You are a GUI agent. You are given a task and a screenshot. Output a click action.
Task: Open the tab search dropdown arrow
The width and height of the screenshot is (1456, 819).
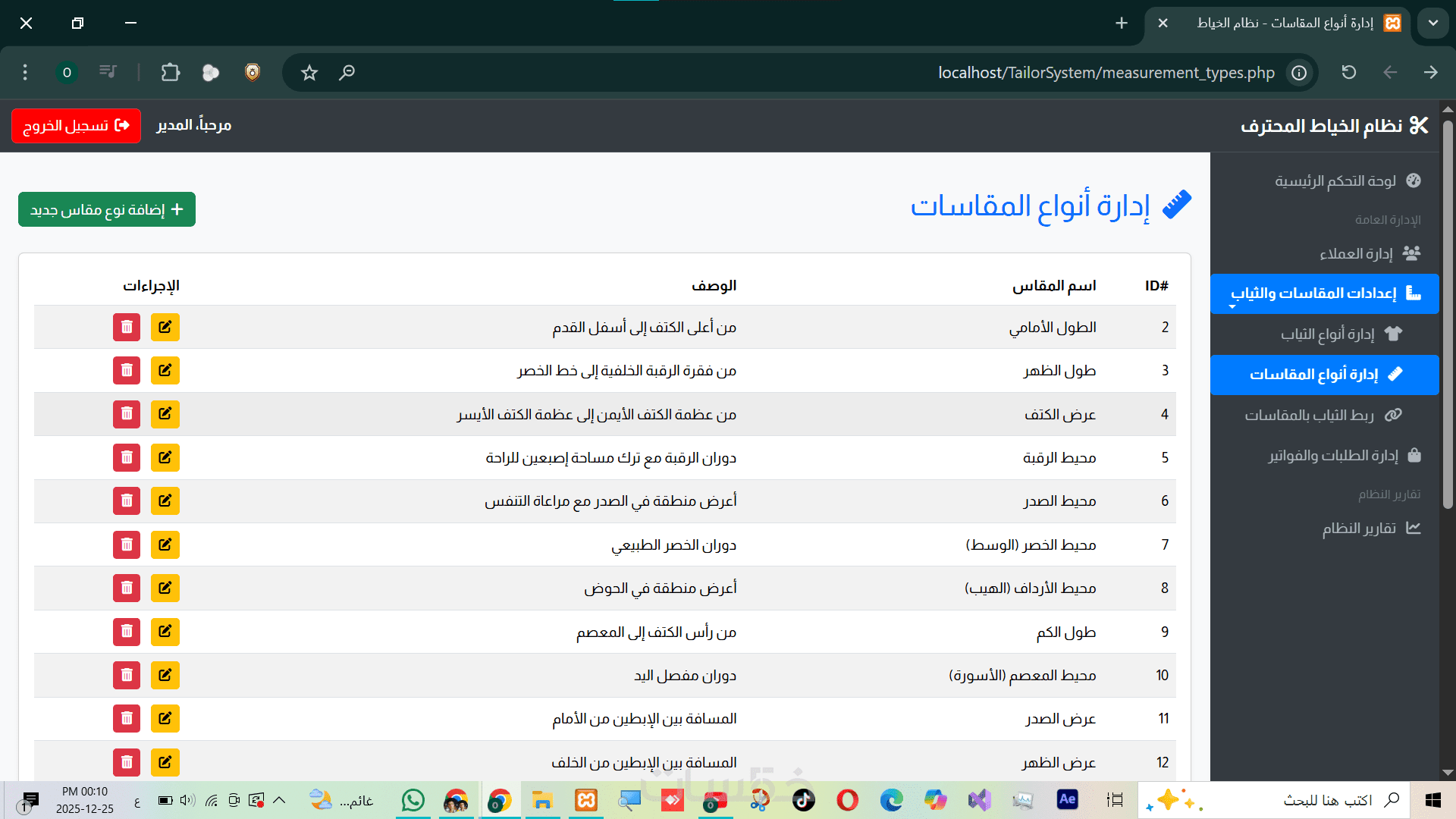[x=1432, y=24]
